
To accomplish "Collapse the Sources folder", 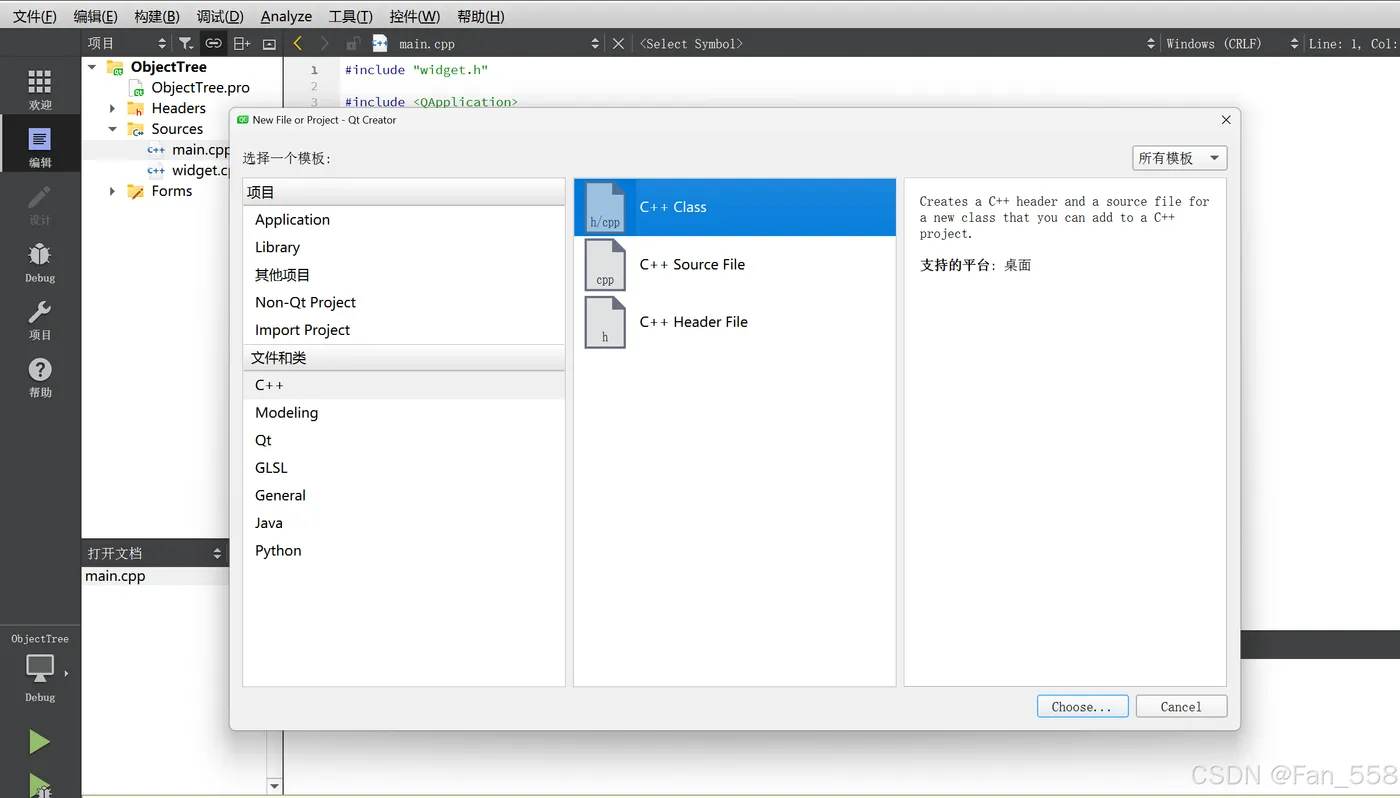I will pyautogui.click(x=112, y=129).
